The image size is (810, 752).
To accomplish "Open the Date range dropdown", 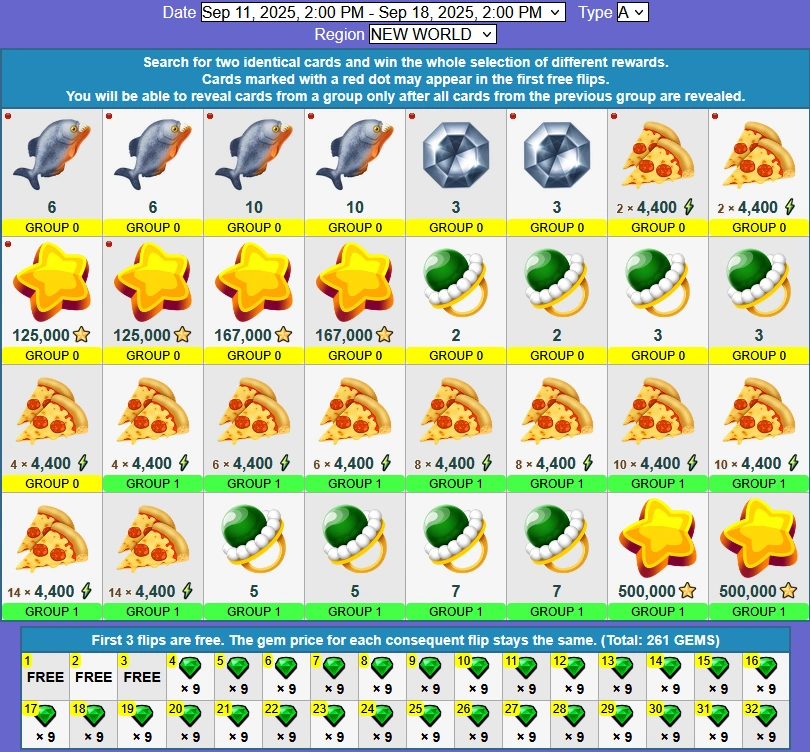I will pyautogui.click(x=383, y=12).
